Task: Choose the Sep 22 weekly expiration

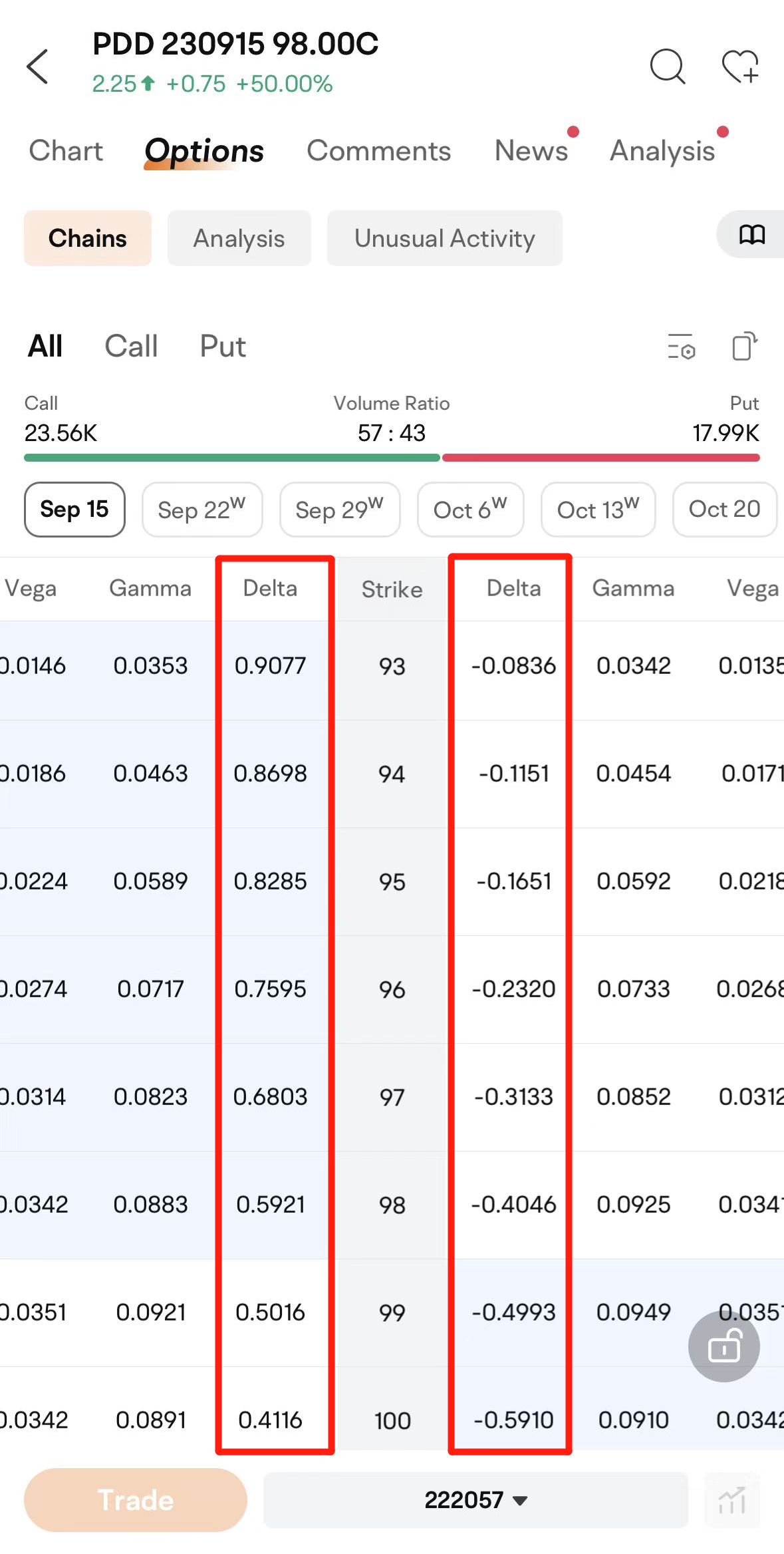Action: 201,510
